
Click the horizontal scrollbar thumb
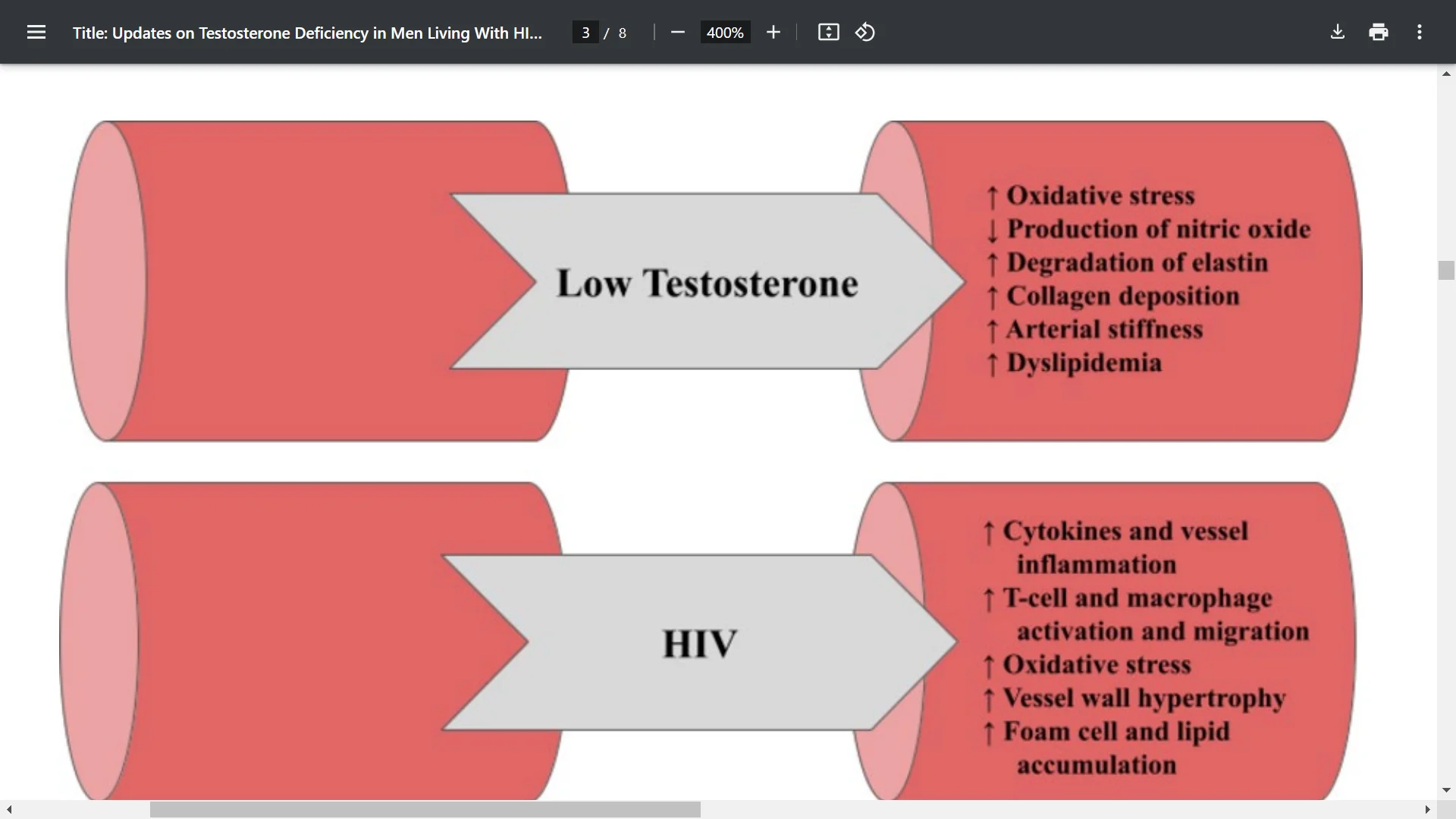(x=425, y=809)
